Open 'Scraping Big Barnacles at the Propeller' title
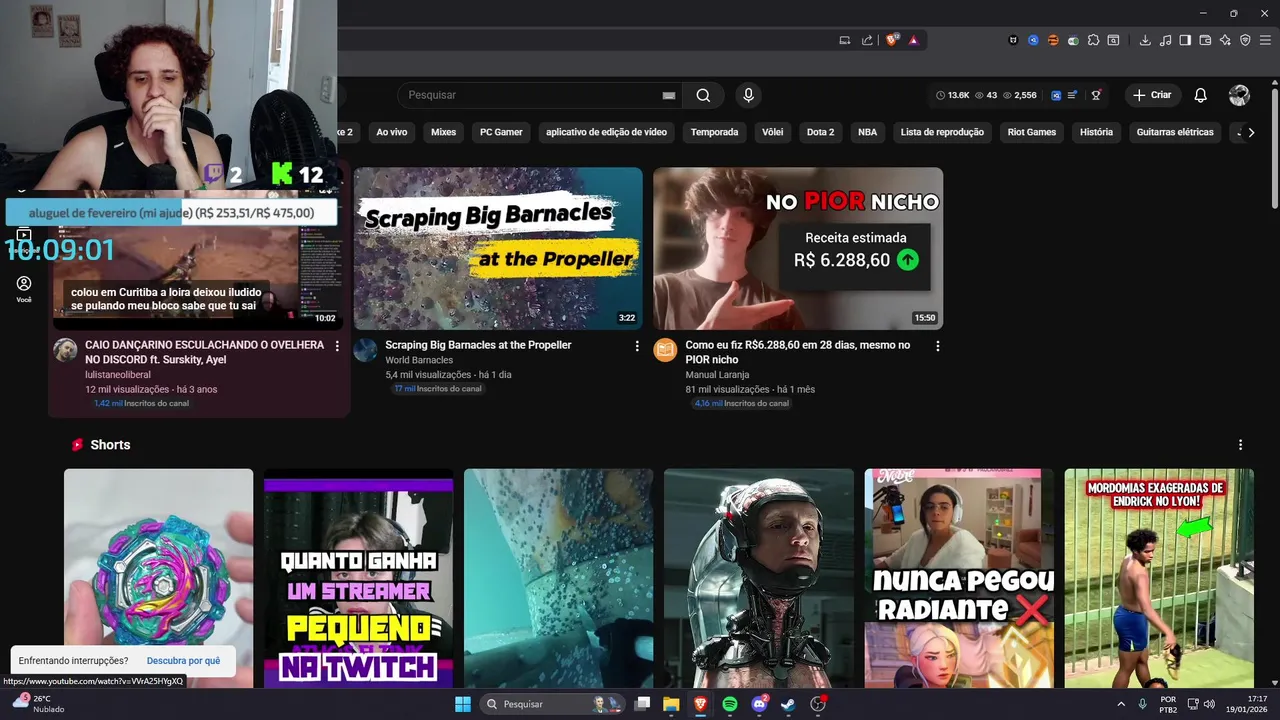1280x720 pixels. [x=478, y=345]
